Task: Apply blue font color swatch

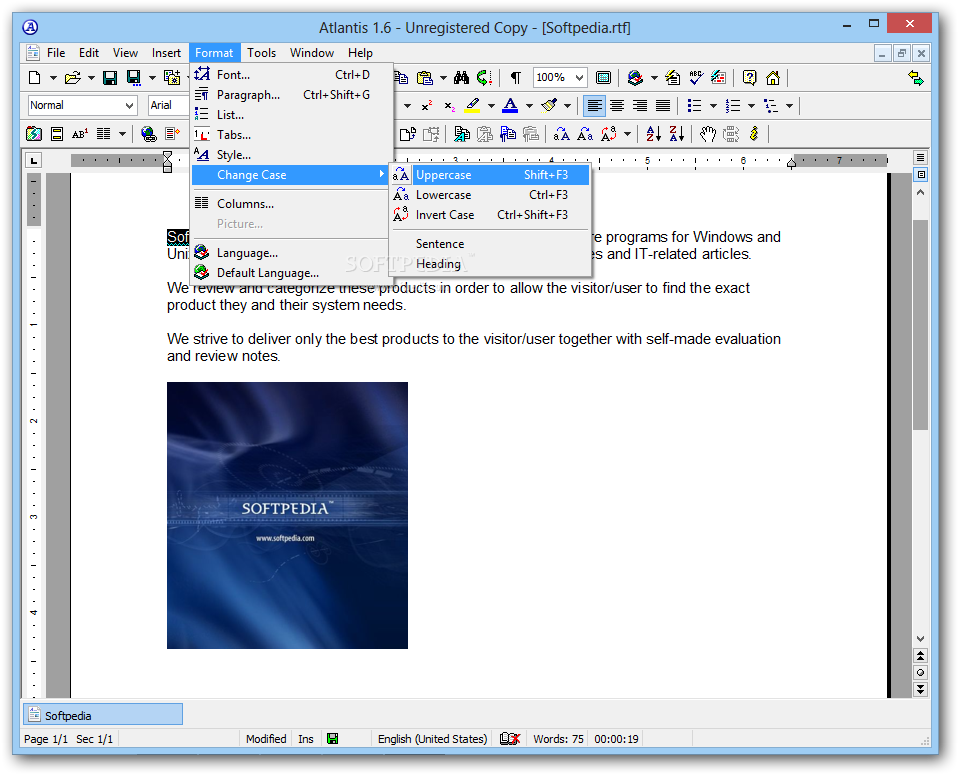Action: (510, 106)
